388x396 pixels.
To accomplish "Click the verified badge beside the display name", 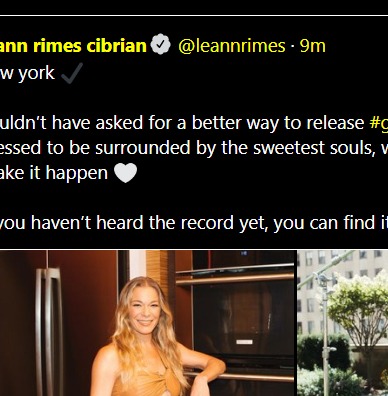I will point(160,44).
